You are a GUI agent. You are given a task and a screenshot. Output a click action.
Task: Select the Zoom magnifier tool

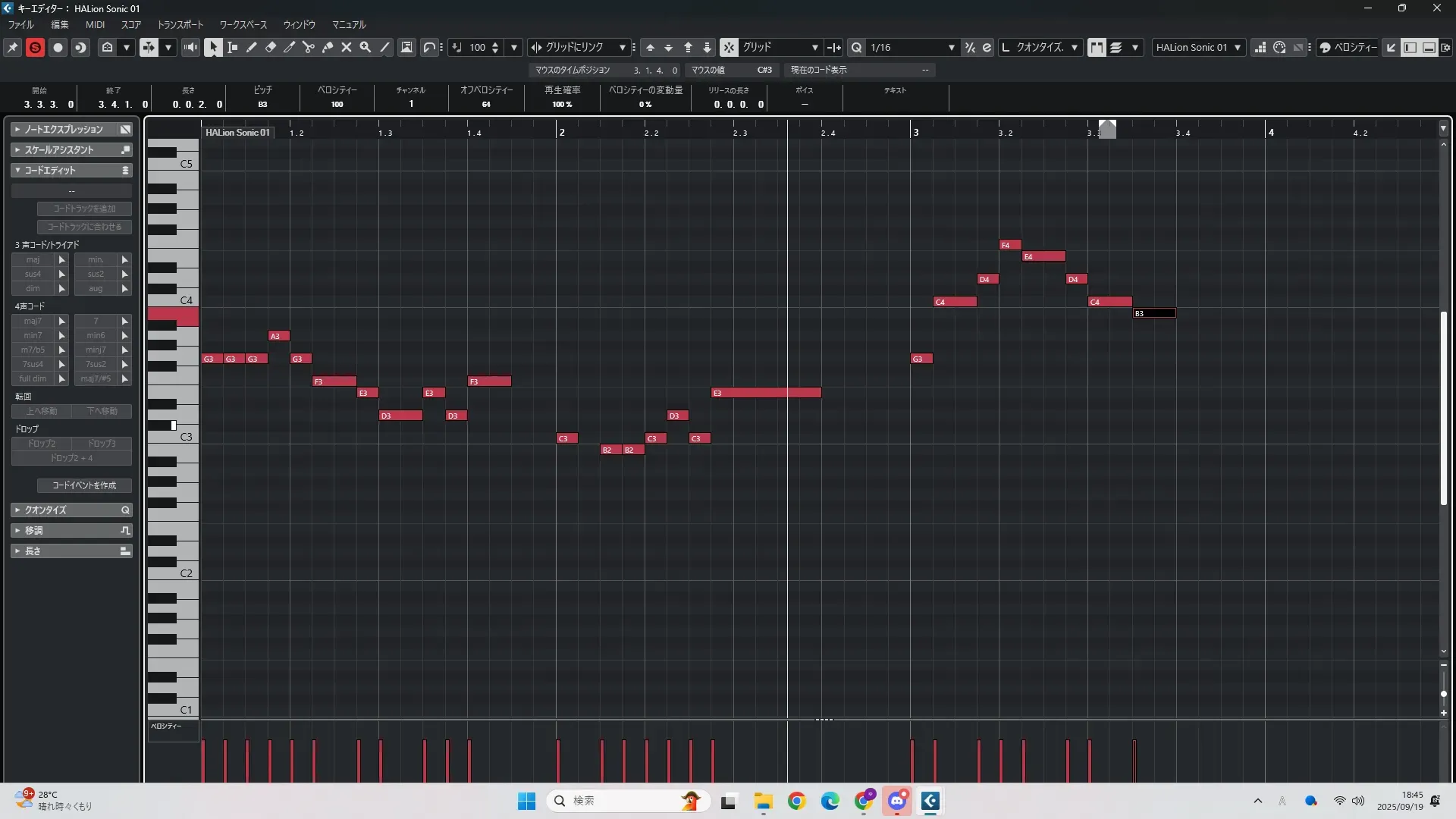point(366,47)
